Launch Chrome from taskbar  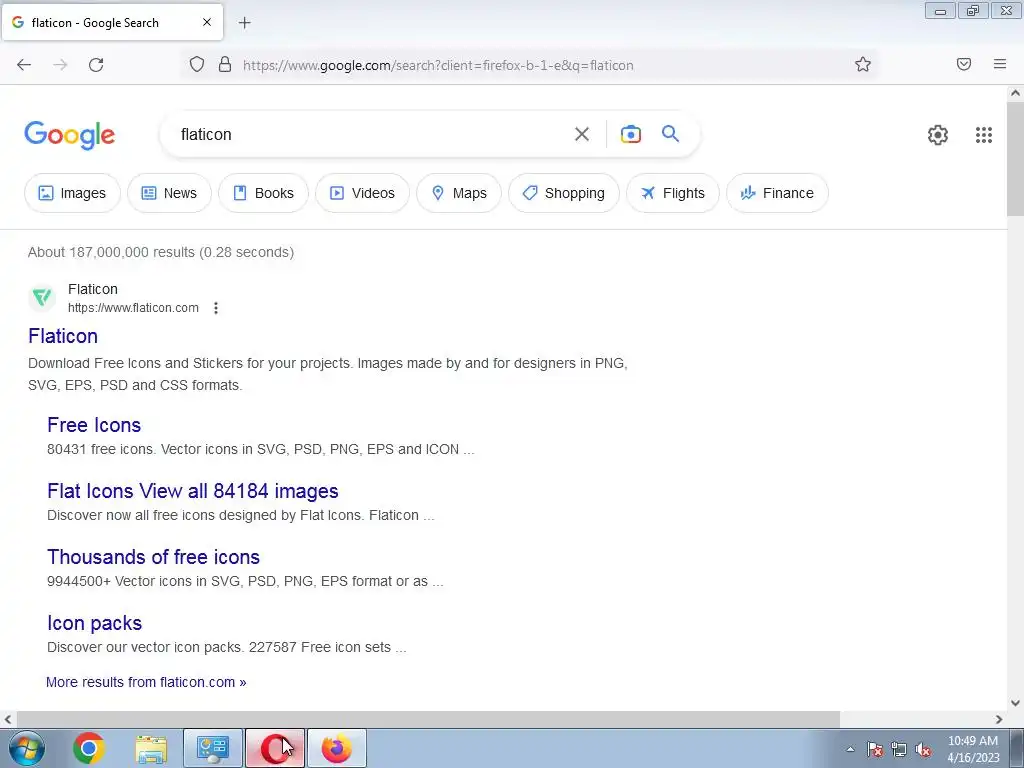coord(89,748)
